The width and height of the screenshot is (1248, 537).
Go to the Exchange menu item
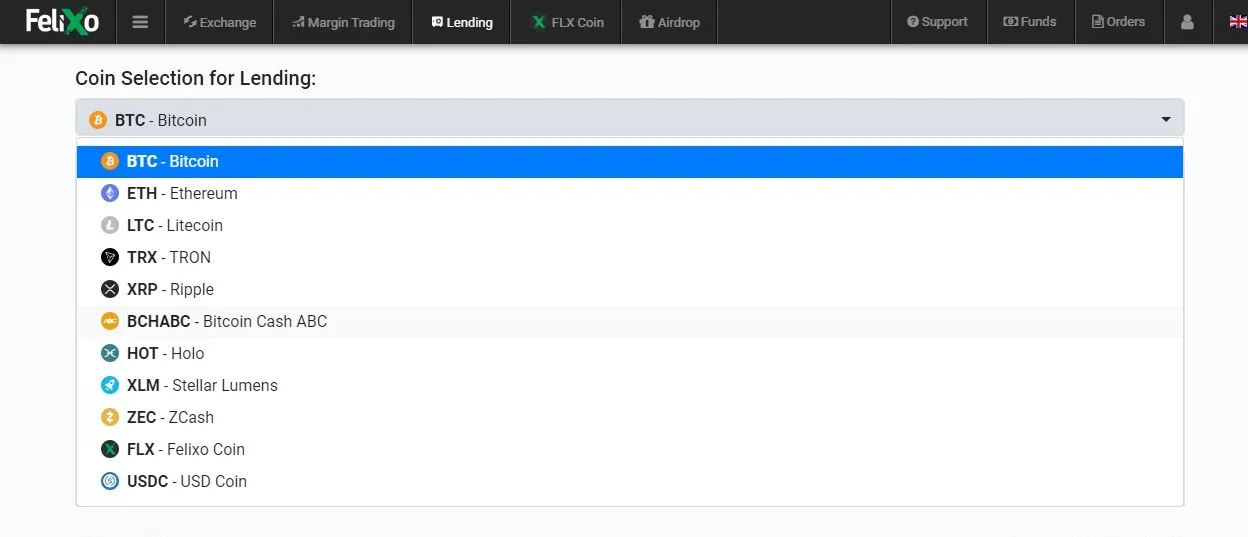click(220, 22)
